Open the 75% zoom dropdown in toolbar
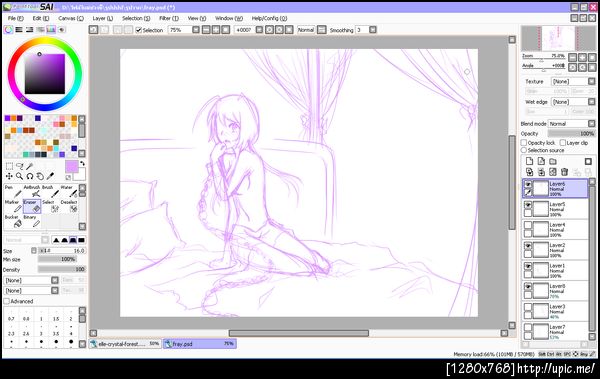 coord(196,29)
